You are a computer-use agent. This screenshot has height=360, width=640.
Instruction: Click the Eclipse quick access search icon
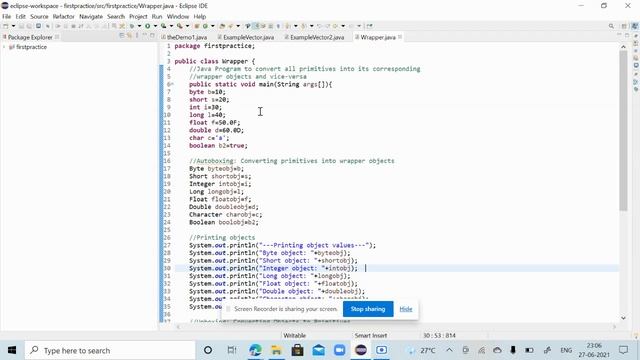(611, 26)
